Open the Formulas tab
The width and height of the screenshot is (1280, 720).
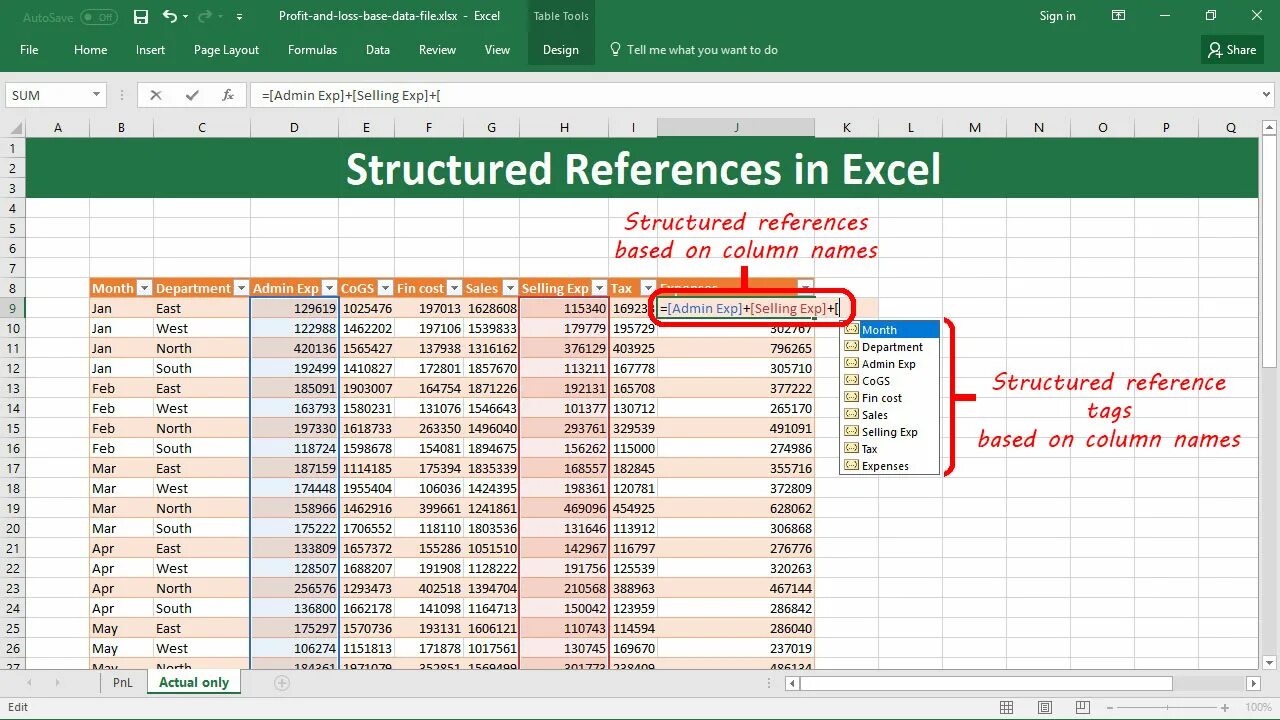pyautogui.click(x=312, y=50)
